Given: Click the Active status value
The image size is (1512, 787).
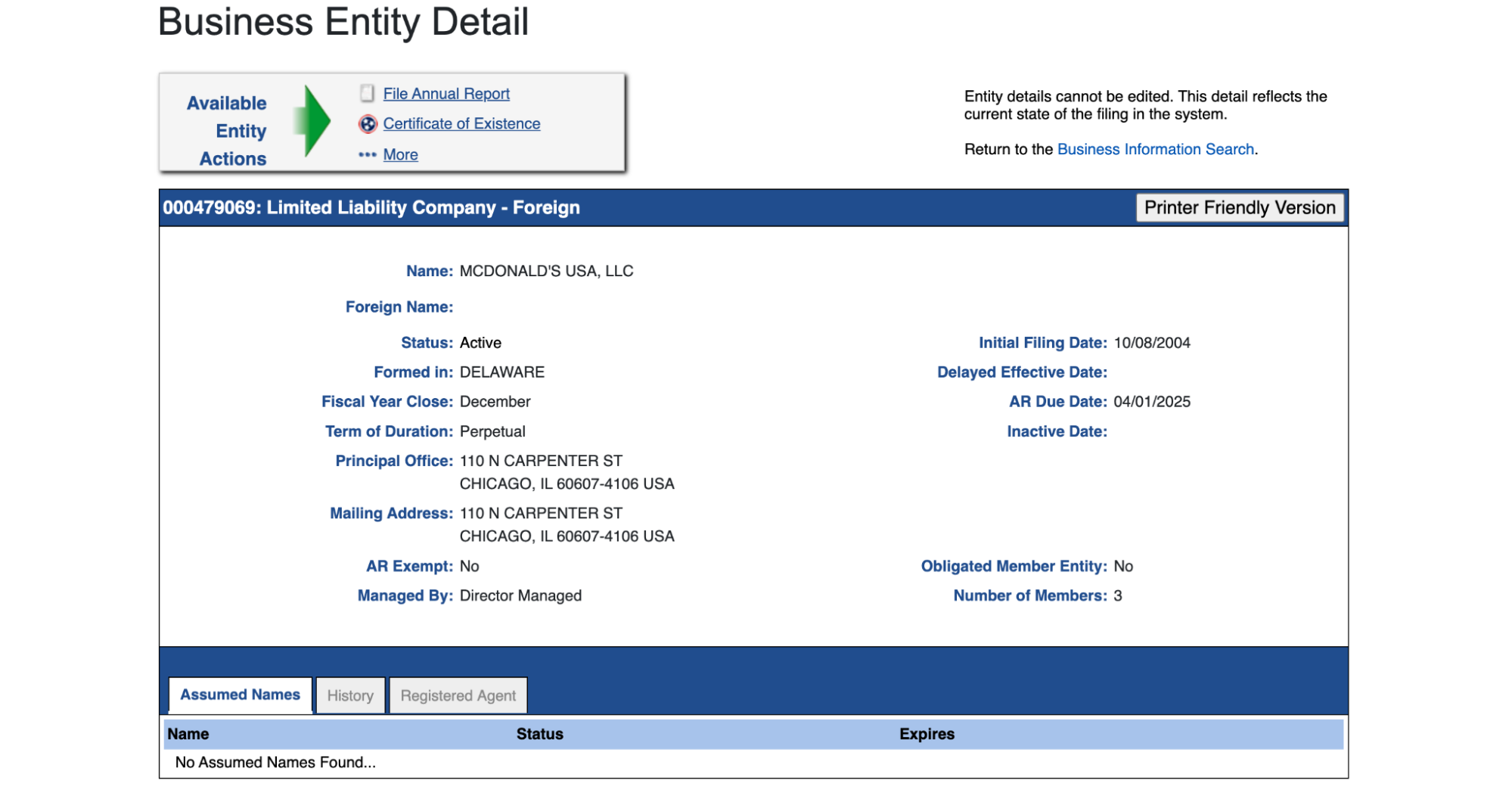Looking at the screenshot, I should pyautogui.click(x=480, y=343).
